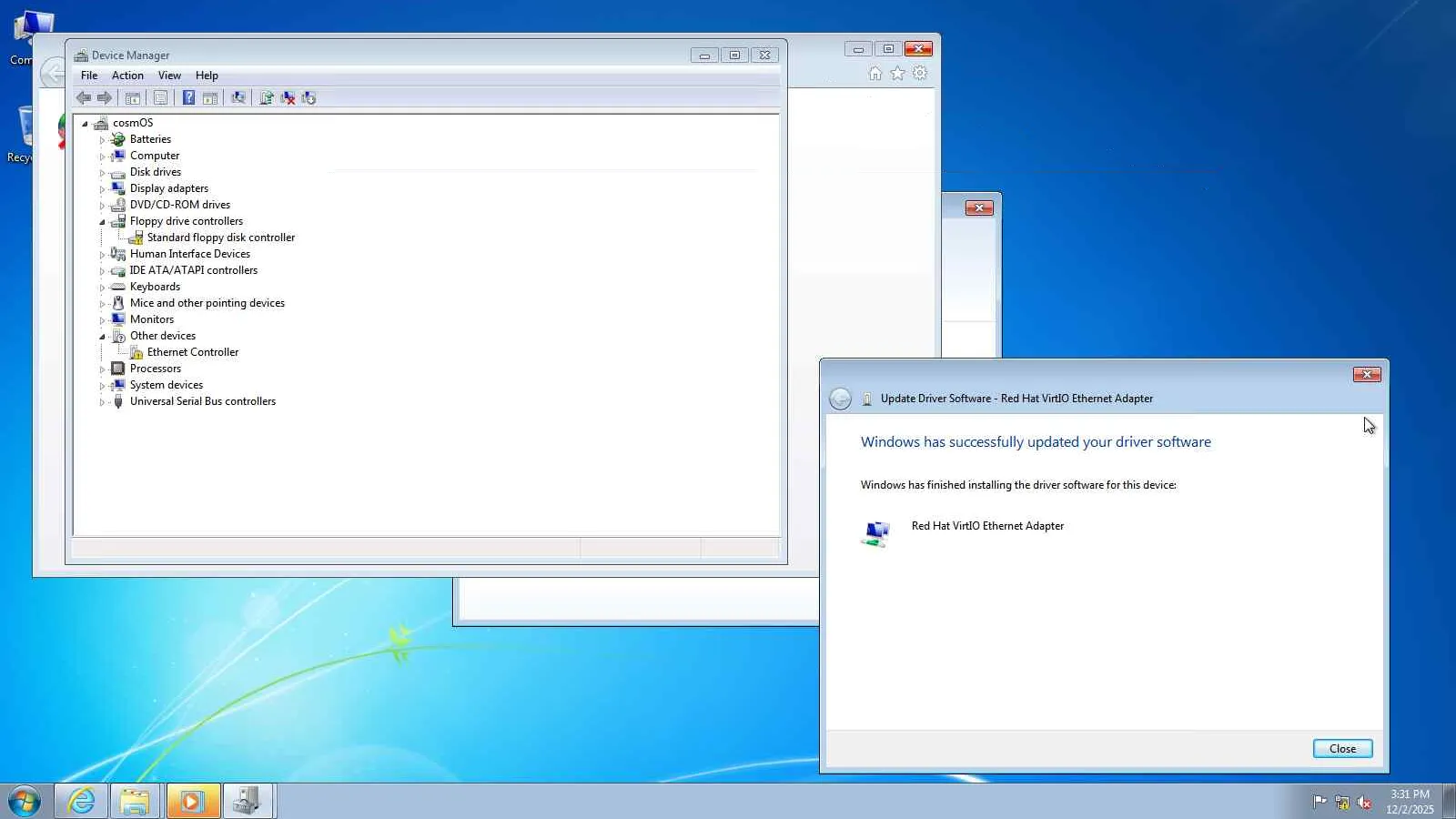This screenshot has height=819, width=1456.
Task: Scan for hardware changes toolbar icon
Action: pos(238,98)
